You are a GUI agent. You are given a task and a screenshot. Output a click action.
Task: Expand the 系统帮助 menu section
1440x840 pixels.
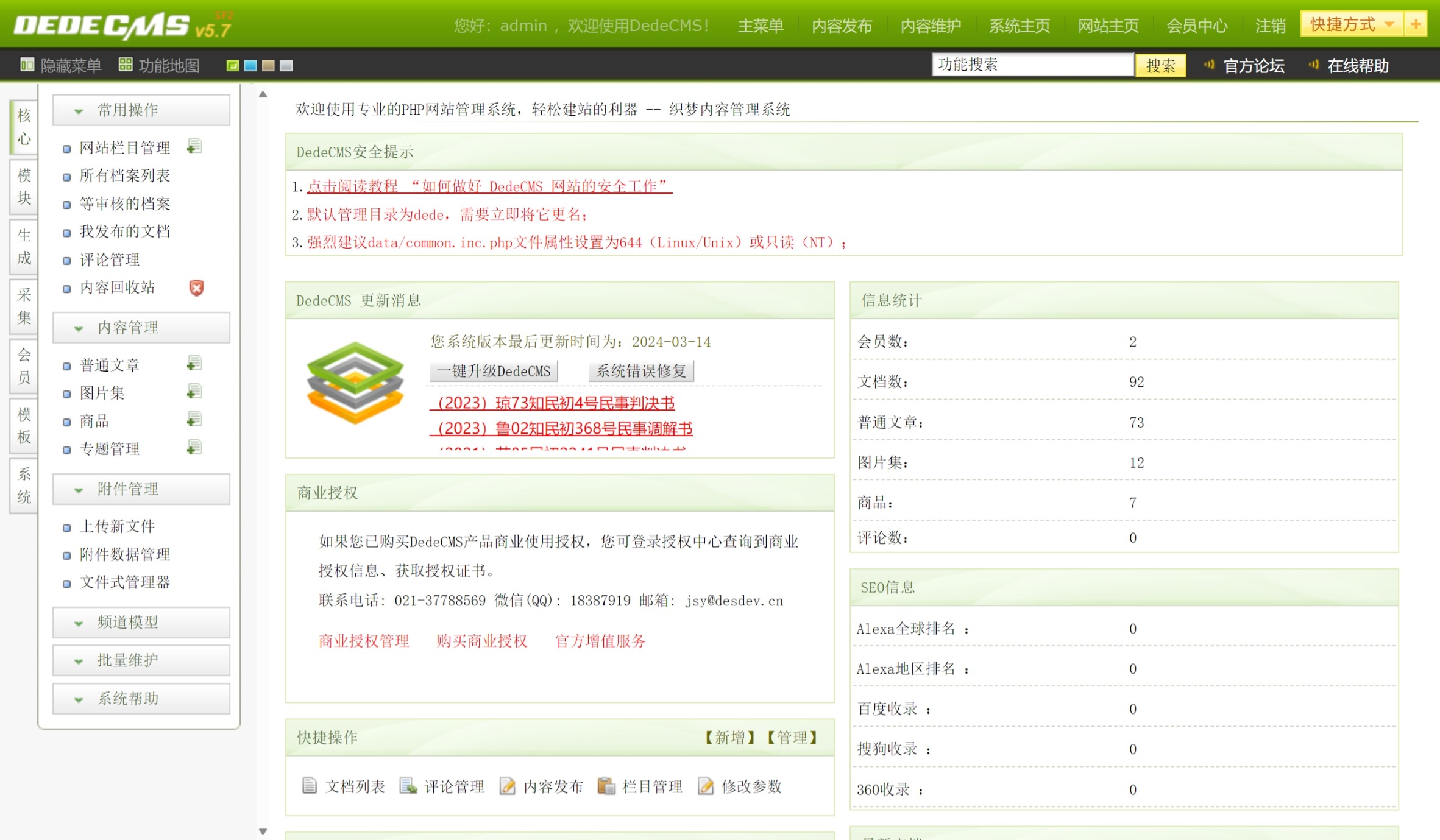[x=141, y=699]
